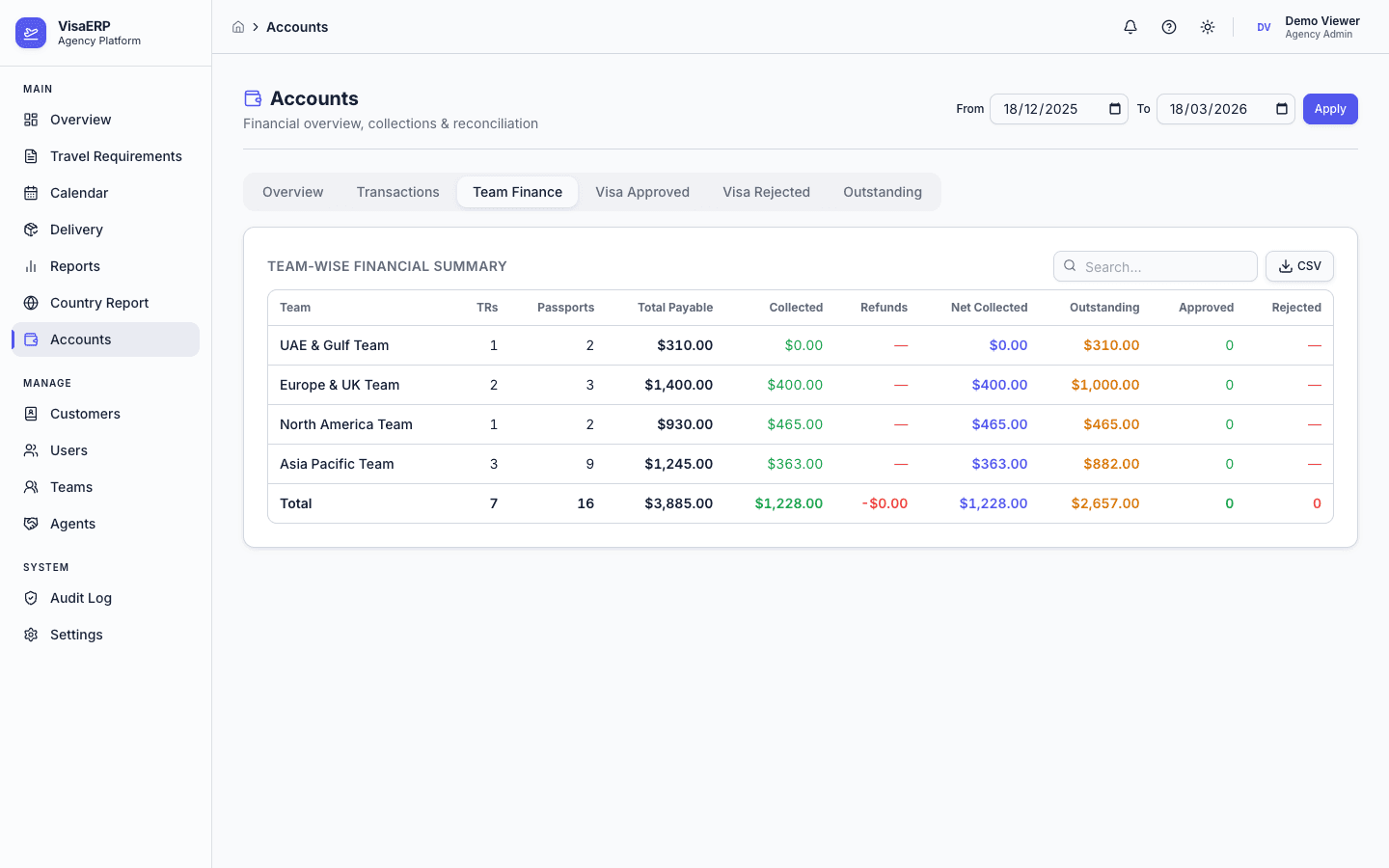Viewport: 1389px width, 868px height.
Task: Open the Reports section
Action: [x=74, y=266]
